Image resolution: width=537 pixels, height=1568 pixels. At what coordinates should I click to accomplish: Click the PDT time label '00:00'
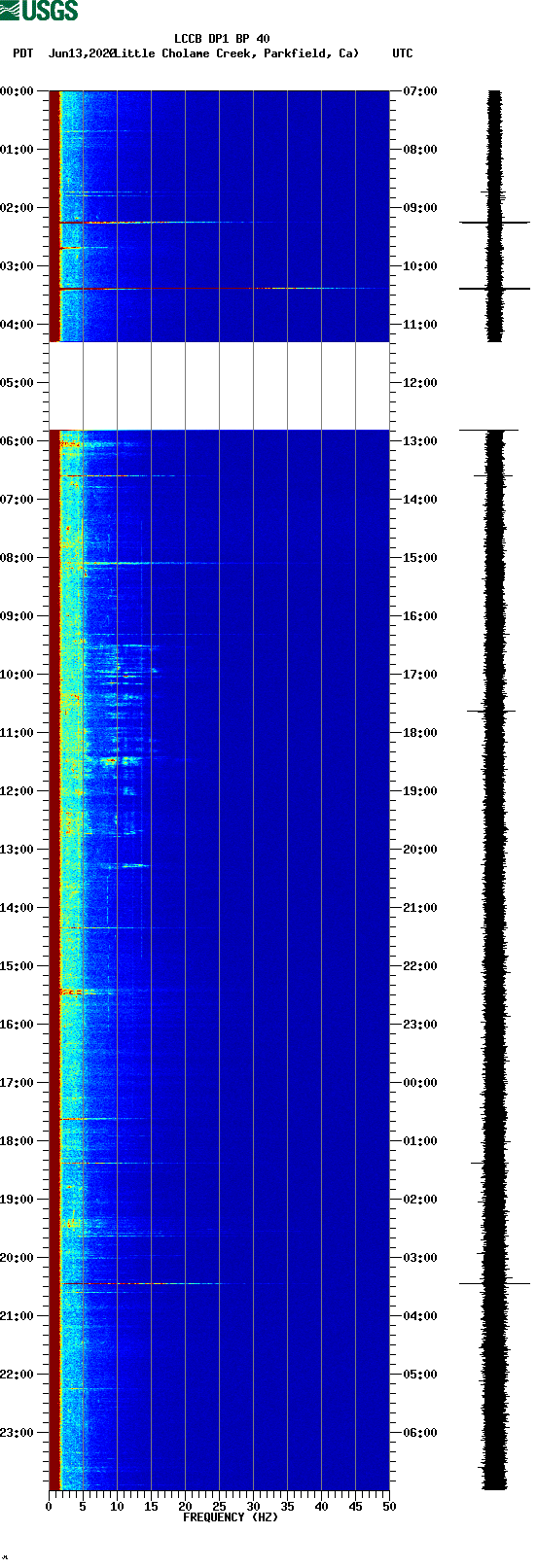pos(17,91)
